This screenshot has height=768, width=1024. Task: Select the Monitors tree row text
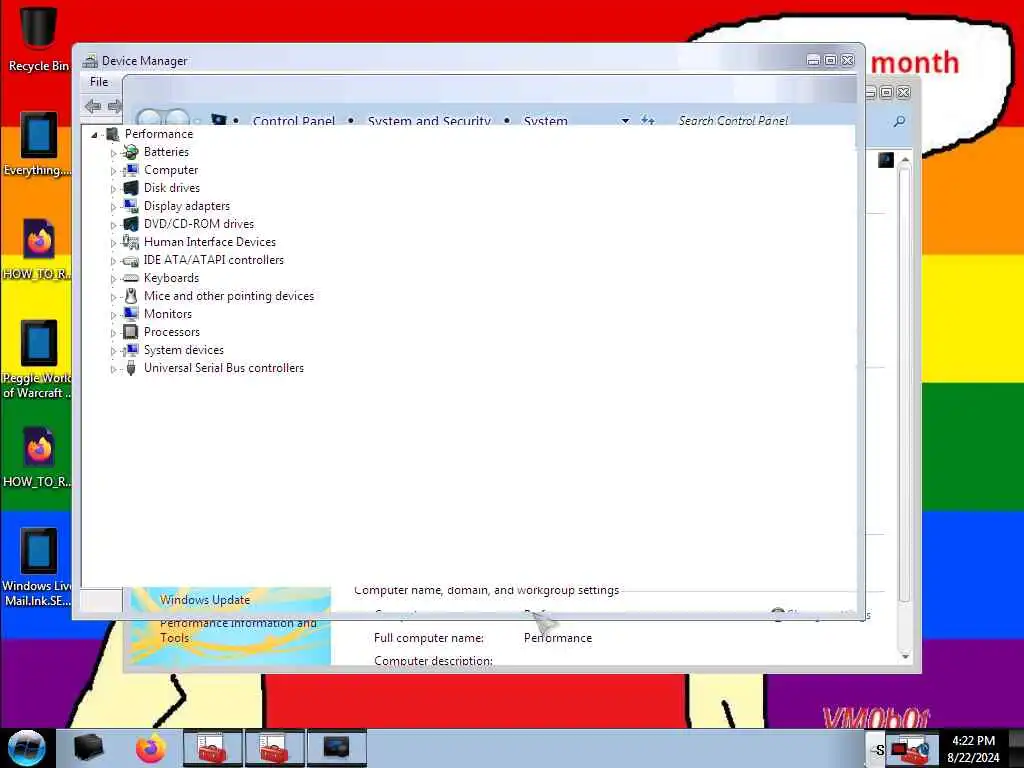[168, 314]
